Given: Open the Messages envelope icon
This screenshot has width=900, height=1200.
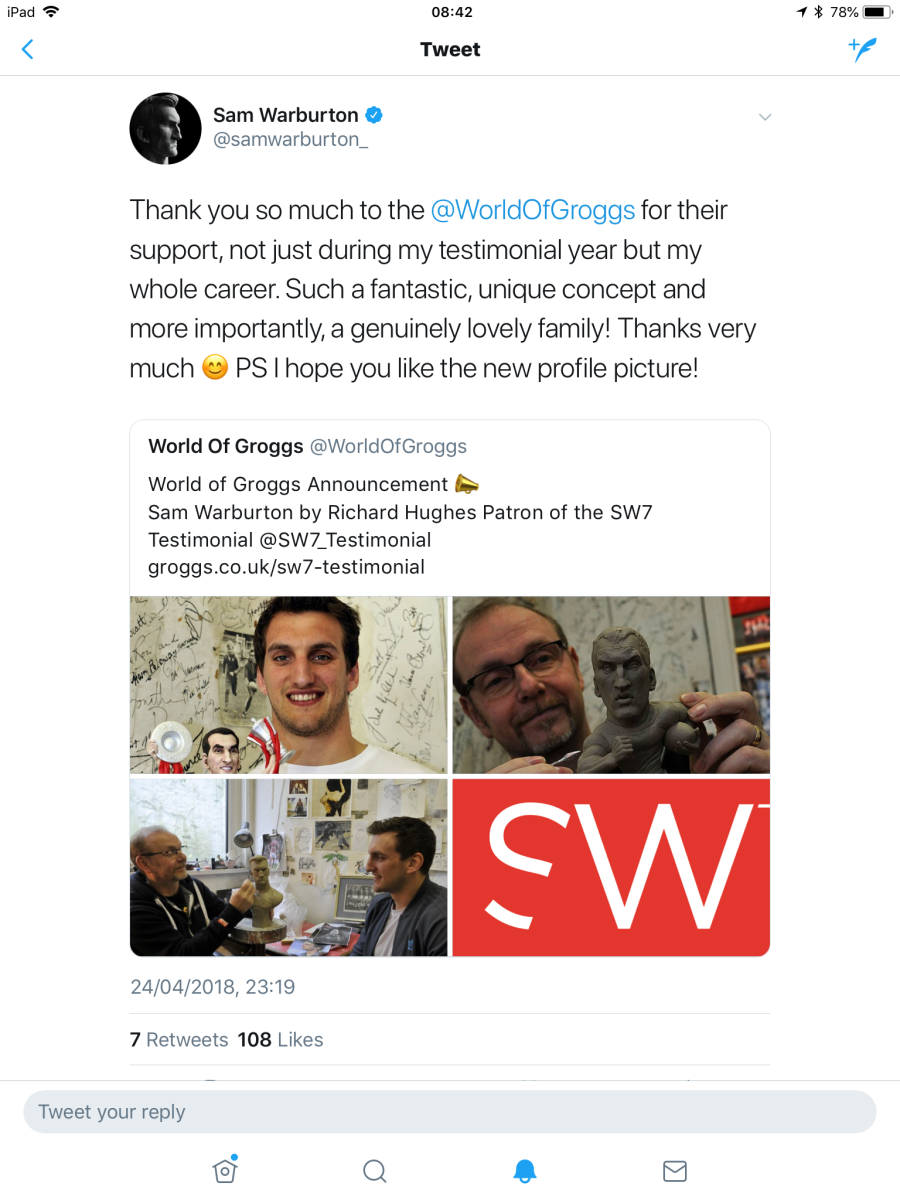Looking at the screenshot, I should click(675, 1171).
